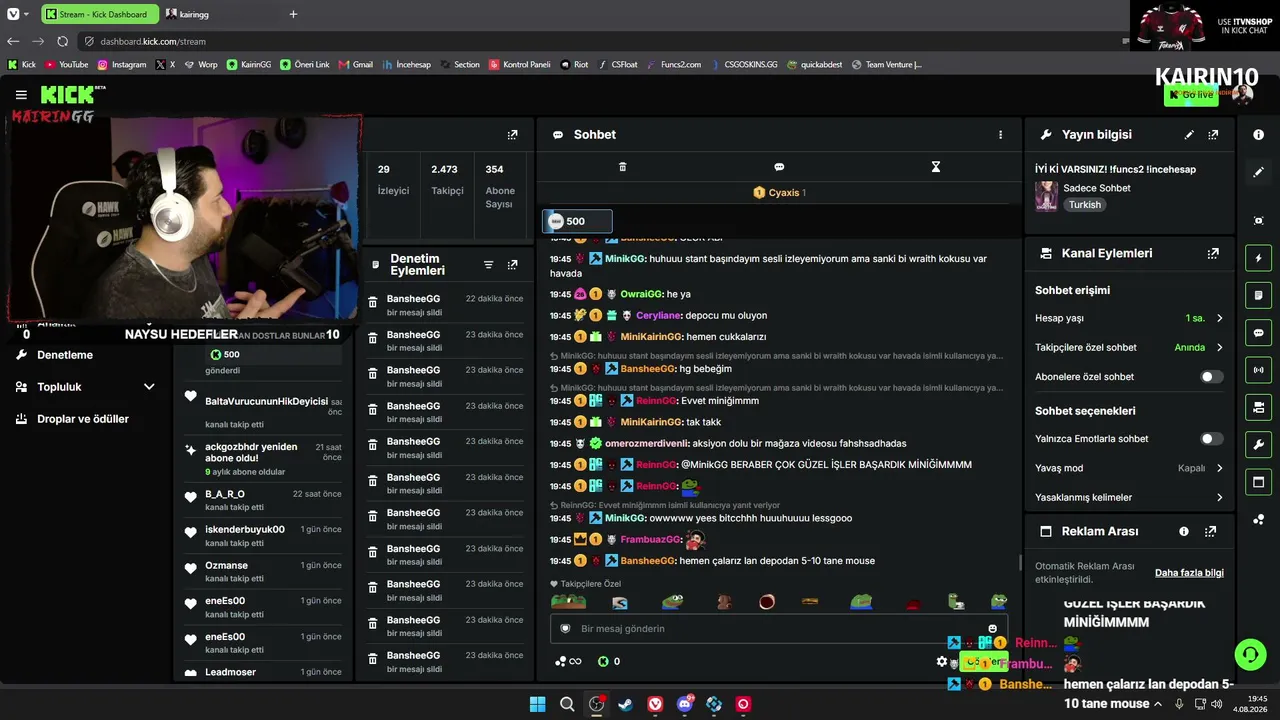Open Hesap yaşı setting

[x=1130, y=318]
